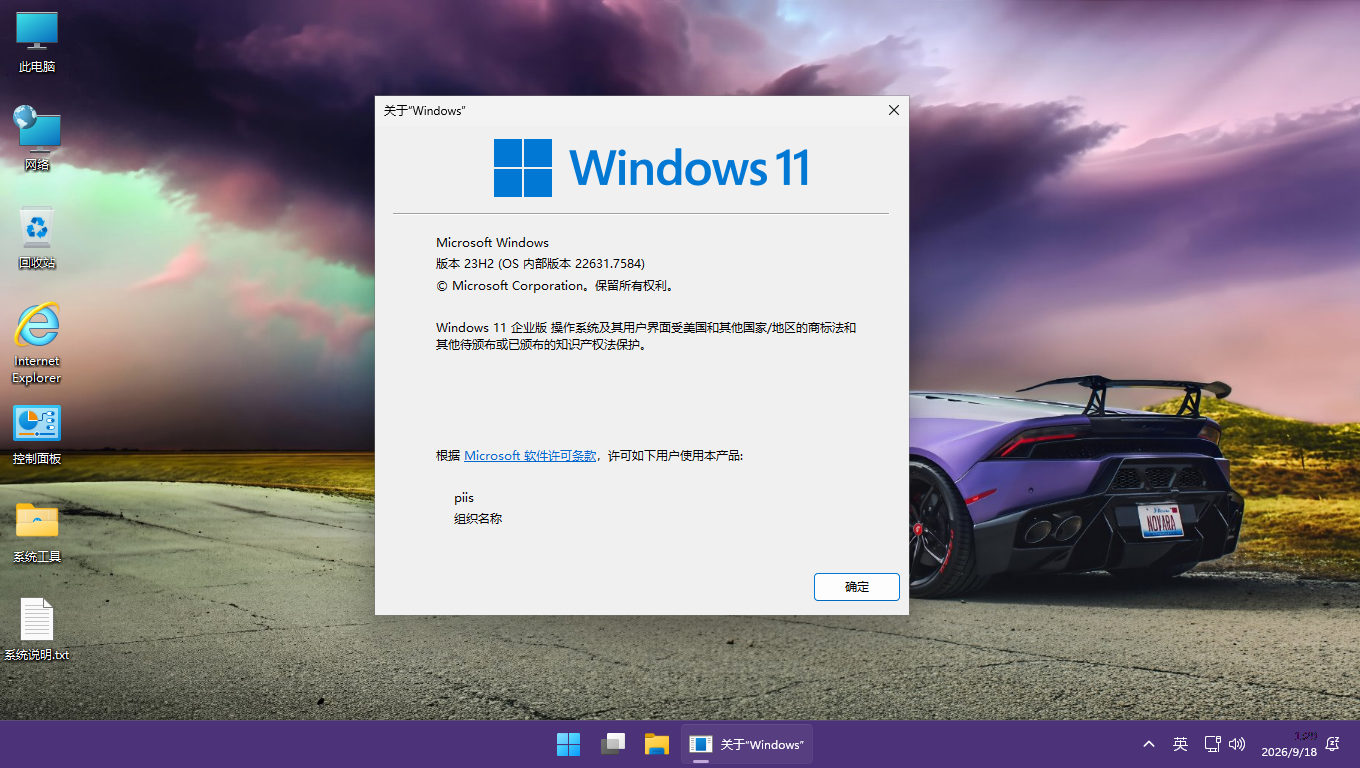Open the Windows Start menu
The image size is (1360, 768).
point(568,744)
